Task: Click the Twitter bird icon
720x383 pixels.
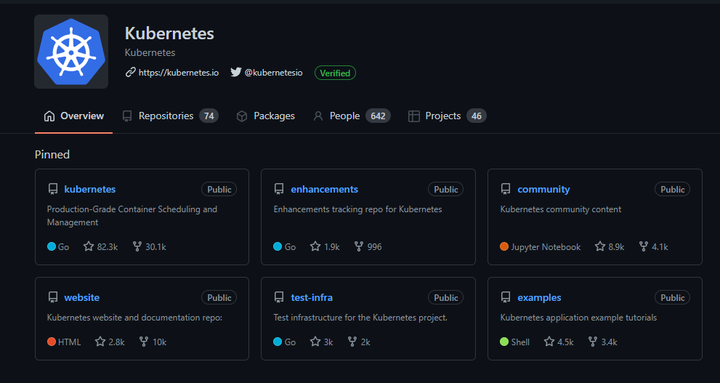Action: [x=236, y=73]
